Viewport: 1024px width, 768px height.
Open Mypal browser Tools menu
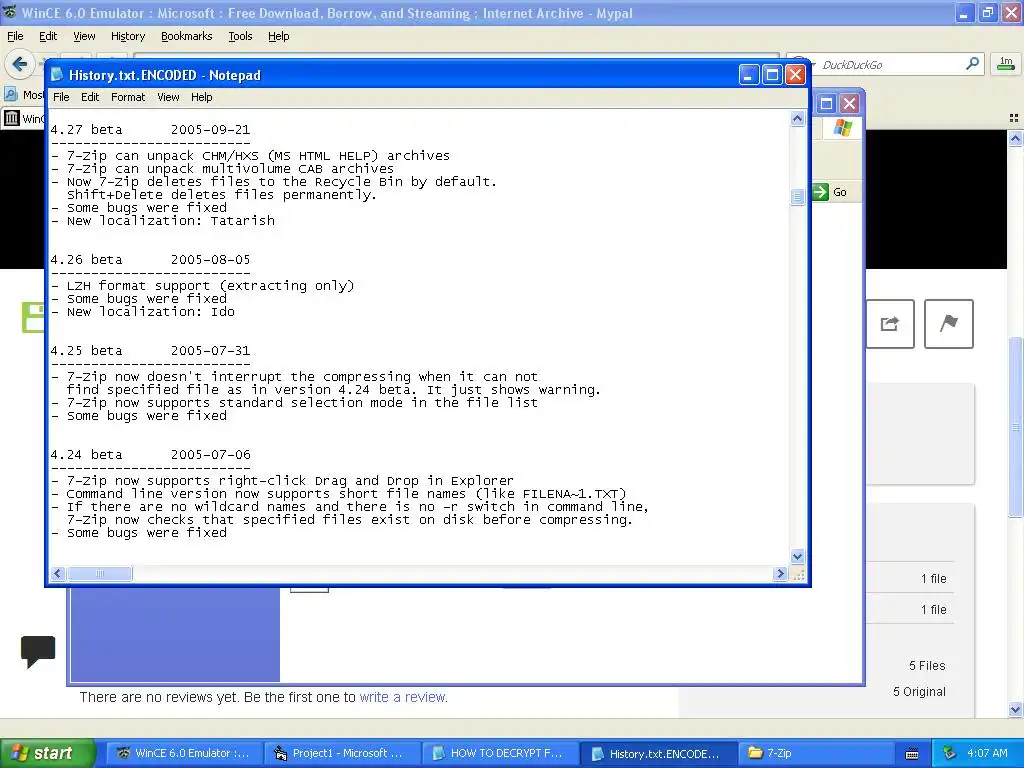(240, 37)
